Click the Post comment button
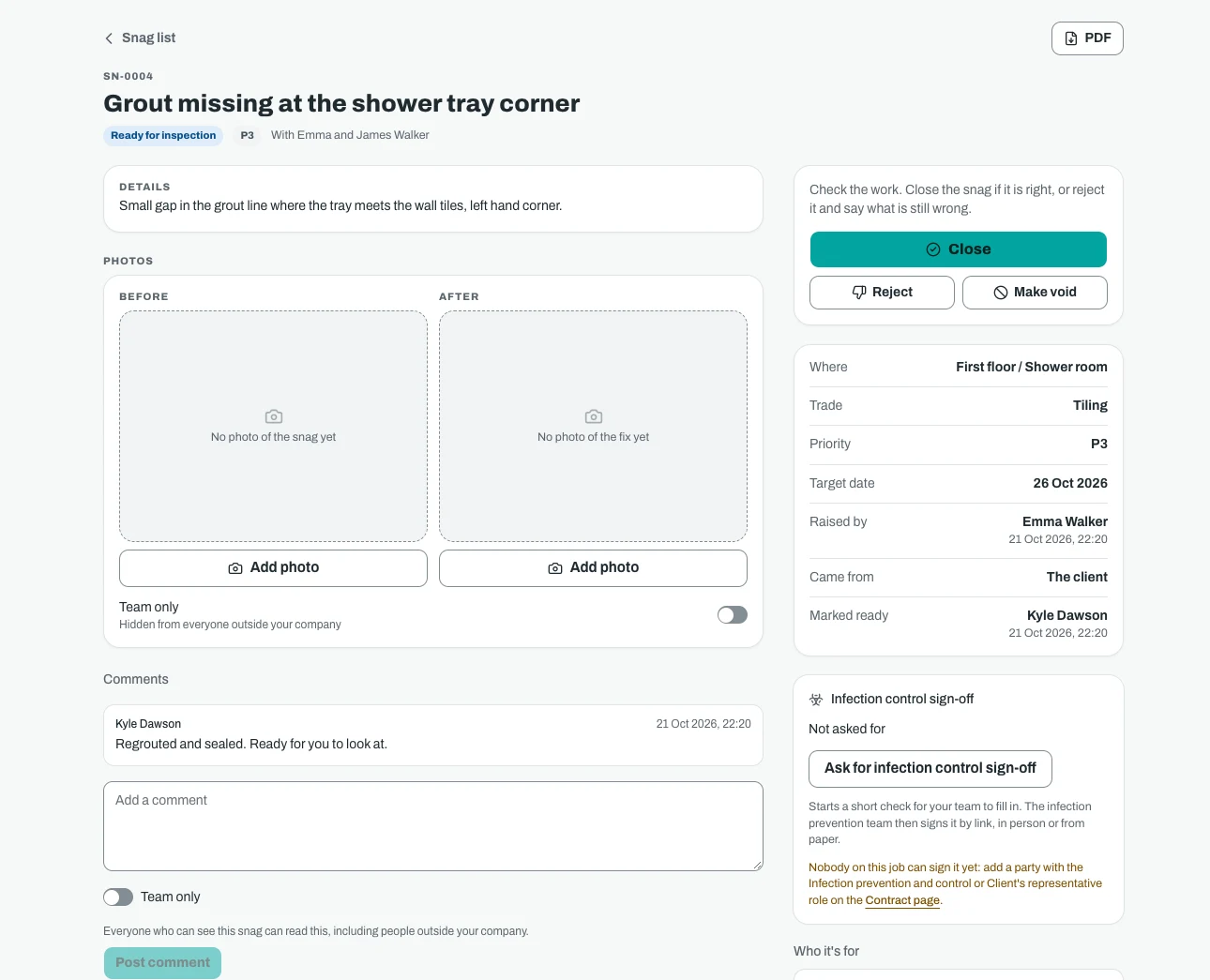The image size is (1210, 980). [x=162, y=963]
